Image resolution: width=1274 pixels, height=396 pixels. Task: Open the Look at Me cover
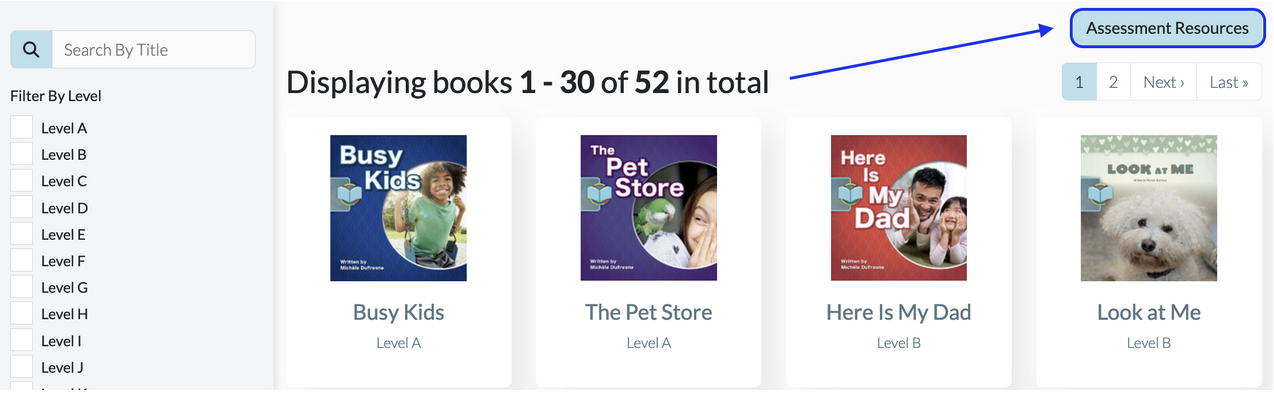pyautogui.click(x=1148, y=208)
